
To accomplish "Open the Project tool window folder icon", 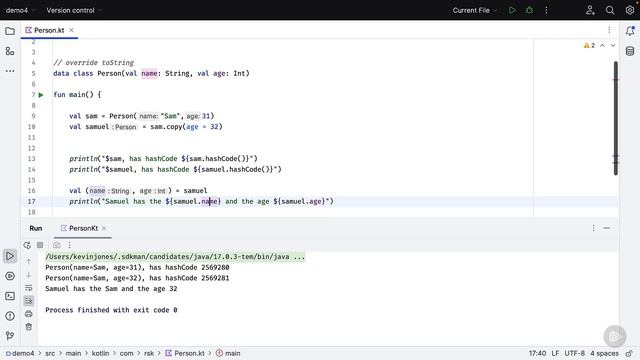I will (10, 31).
